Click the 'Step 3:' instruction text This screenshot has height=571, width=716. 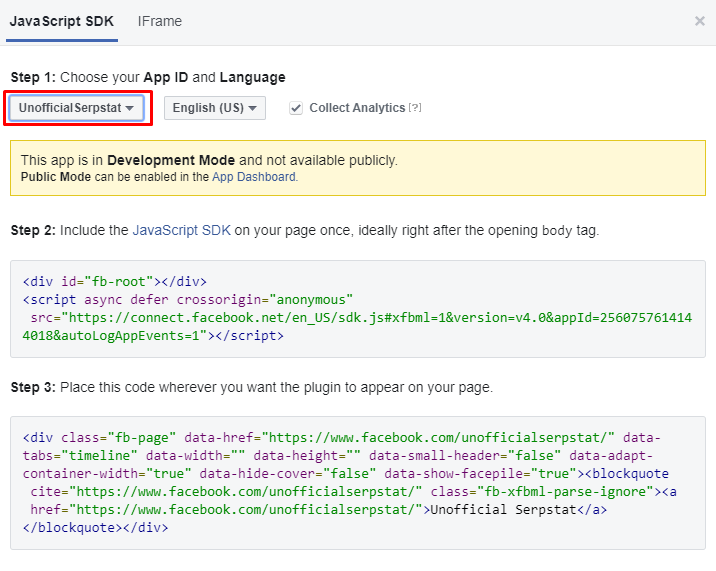252,387
